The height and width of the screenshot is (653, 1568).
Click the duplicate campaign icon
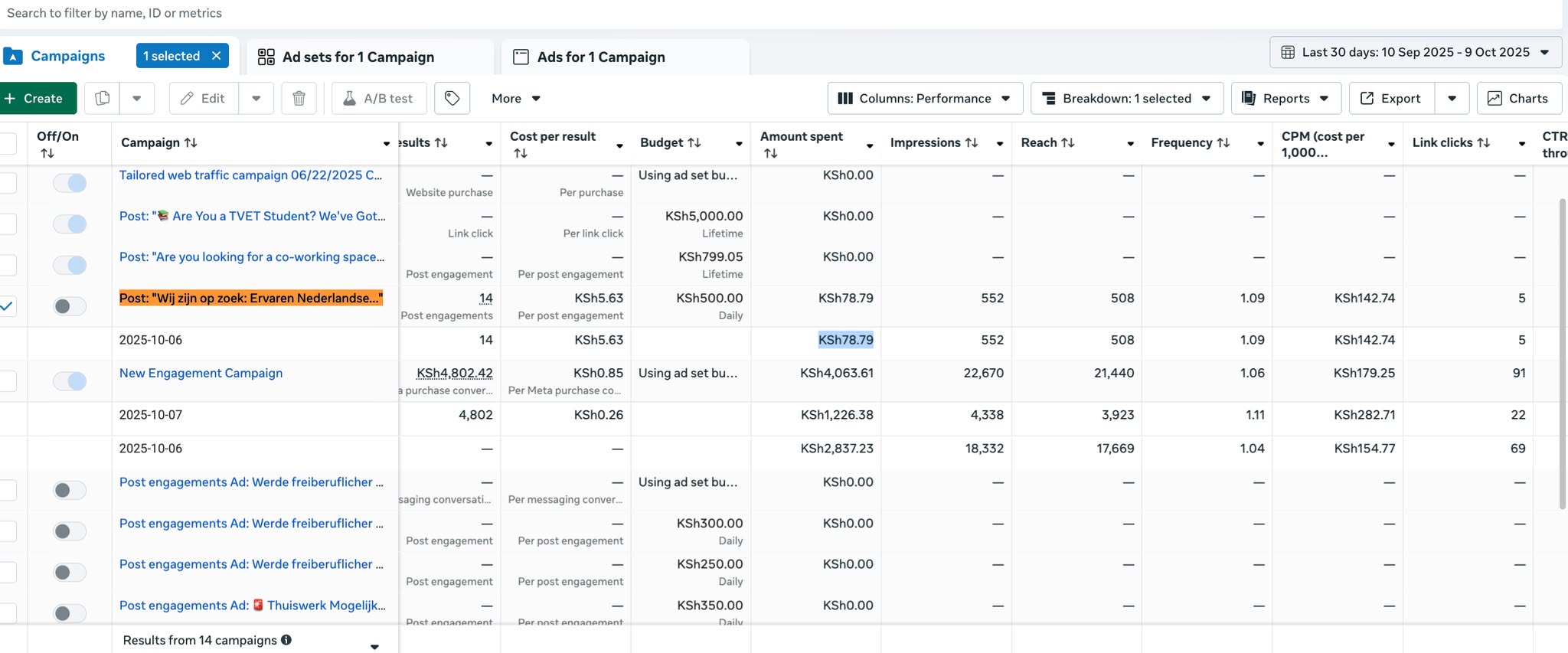pos(103,98)
